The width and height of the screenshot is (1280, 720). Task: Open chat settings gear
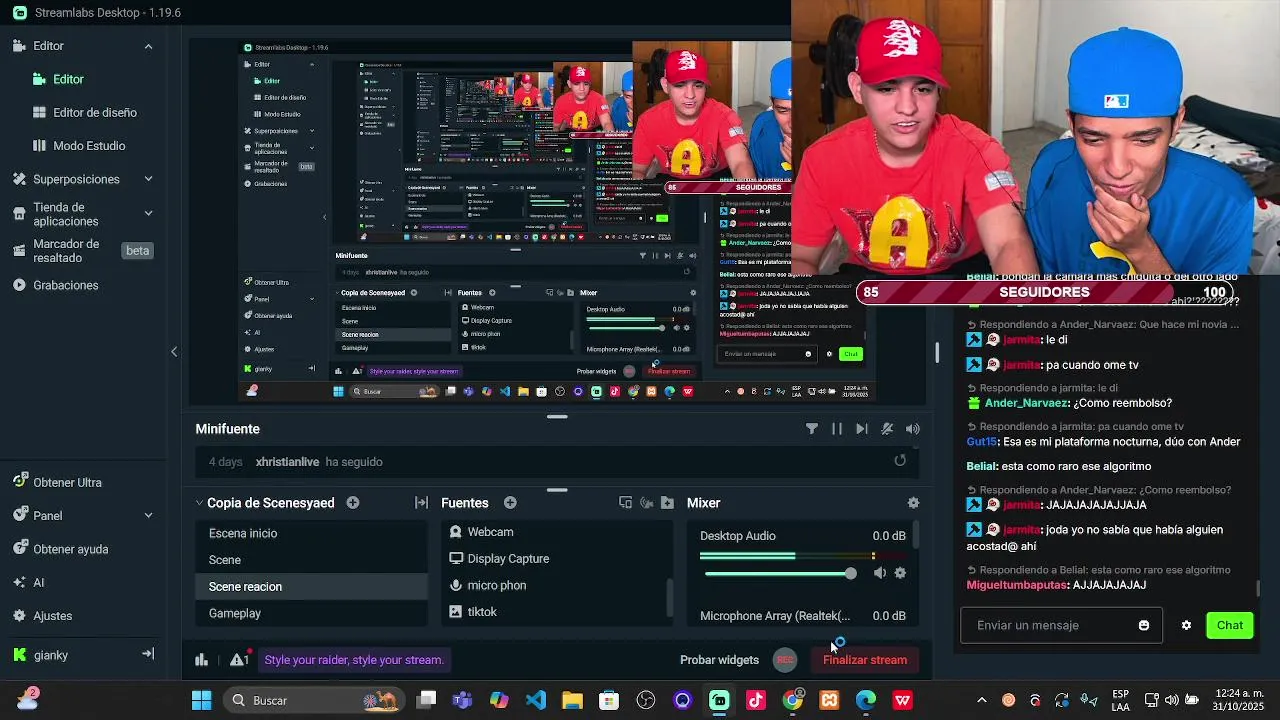(x=1186, y=626)
